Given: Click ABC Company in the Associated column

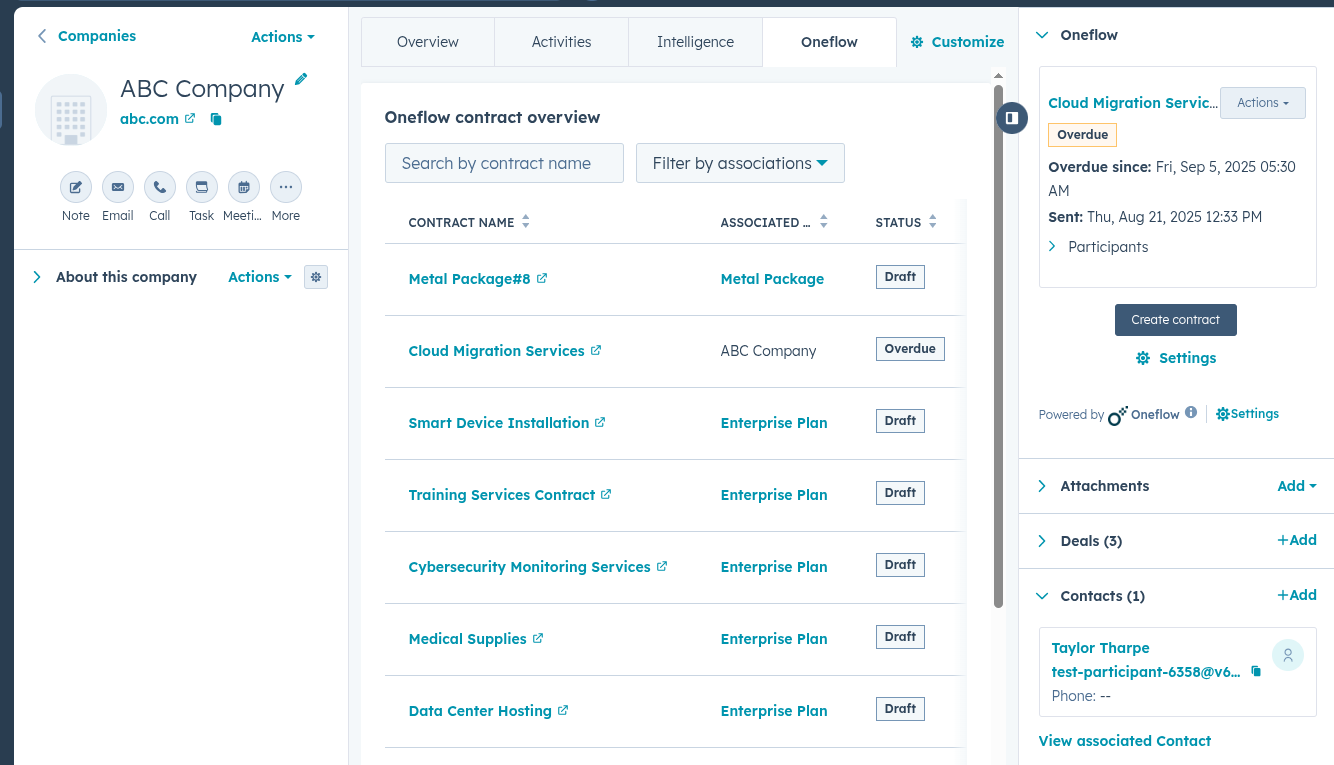Looking at the screenshot, I should point(768,351).
